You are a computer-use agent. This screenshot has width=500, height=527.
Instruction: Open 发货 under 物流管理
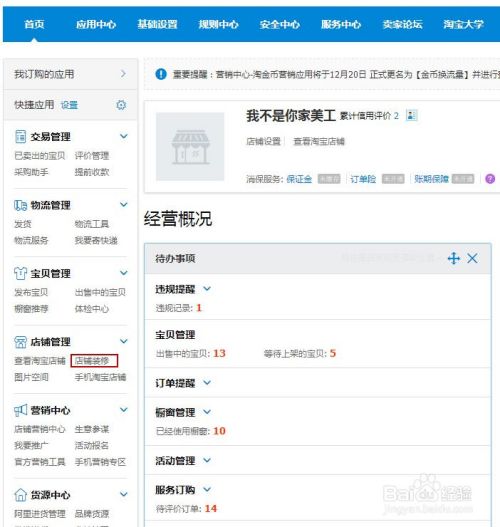(23, 224)
